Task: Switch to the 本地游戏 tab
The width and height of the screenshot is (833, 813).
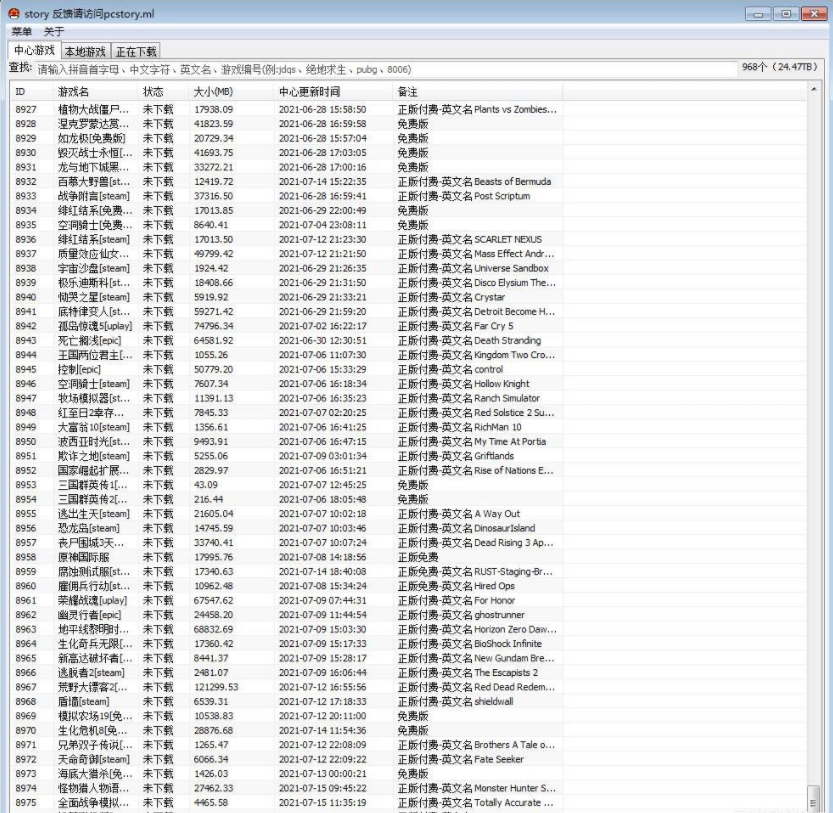Action: (86, 52)
